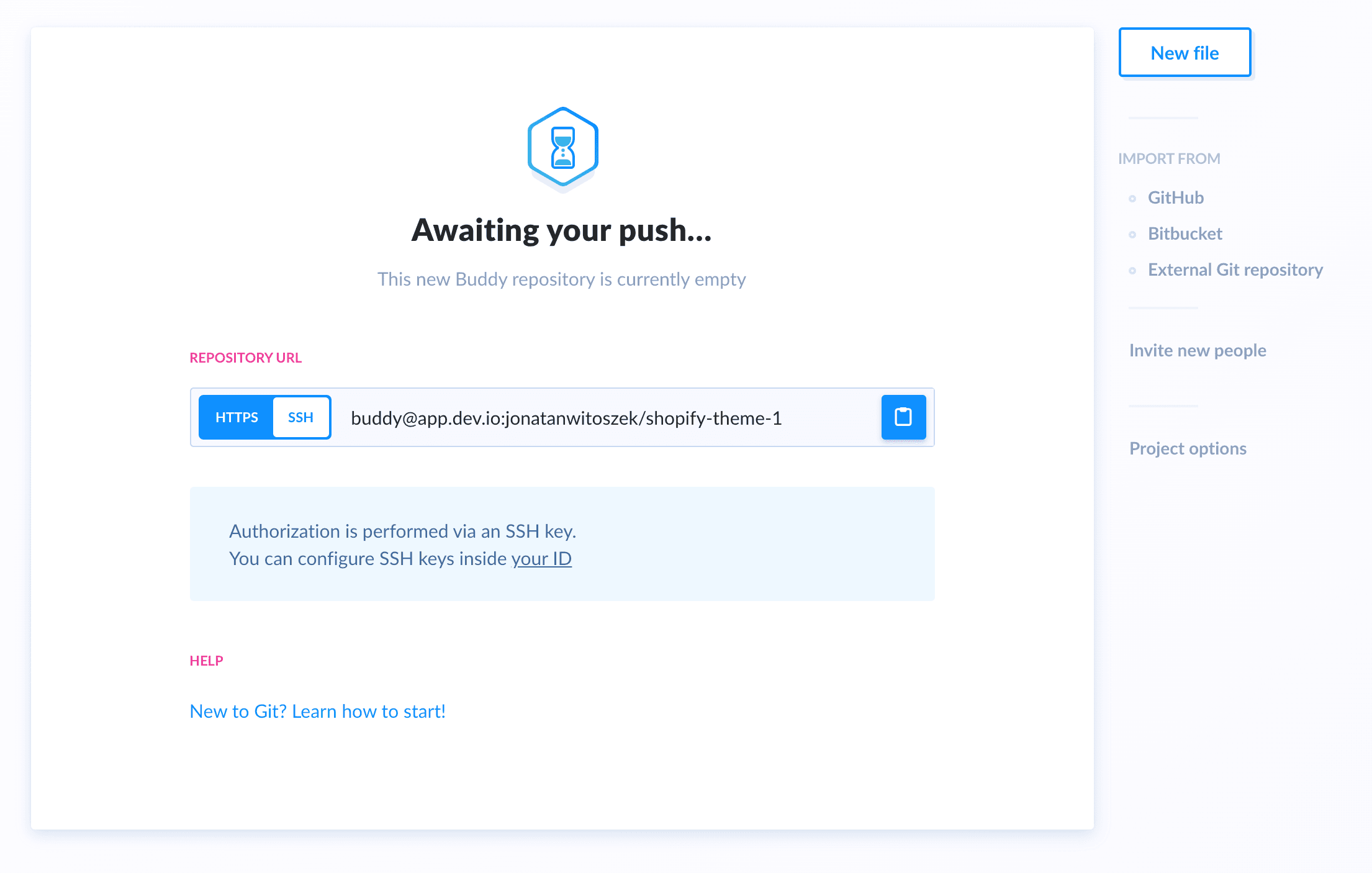Open the New to Git guide
Viewport: 1372px width, 873px height.
tap(317, 710)
